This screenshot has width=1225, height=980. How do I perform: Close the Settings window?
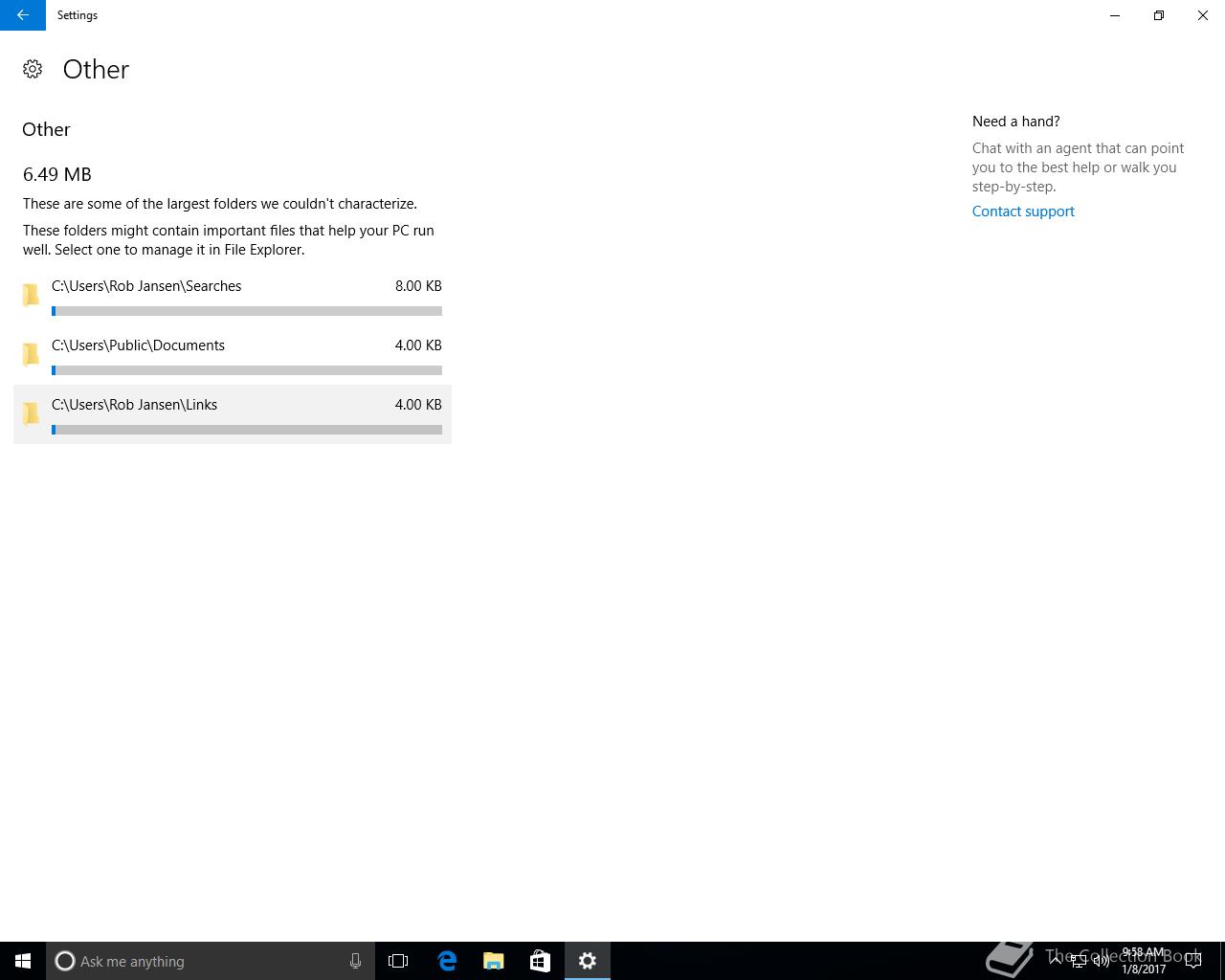[1203, 15]
